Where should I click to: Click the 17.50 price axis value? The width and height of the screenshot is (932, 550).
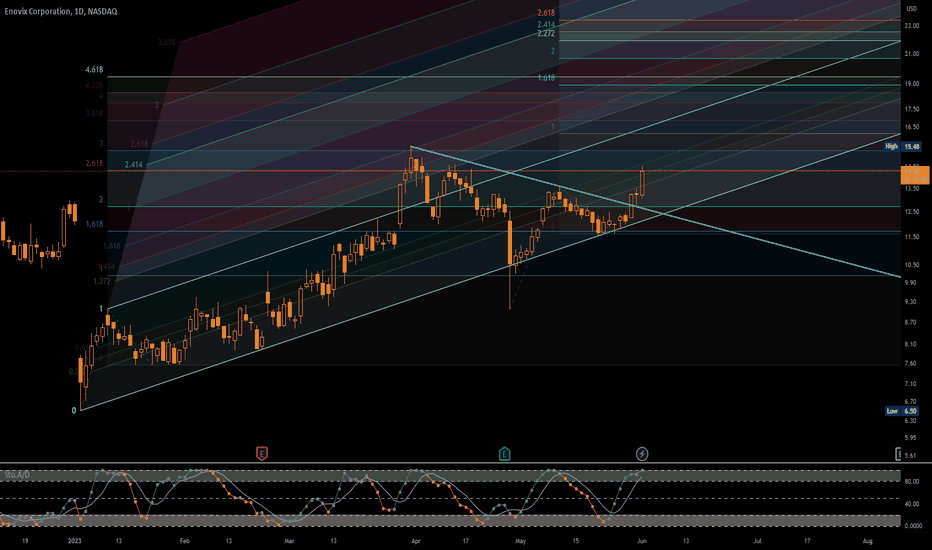tap(912, 109)
